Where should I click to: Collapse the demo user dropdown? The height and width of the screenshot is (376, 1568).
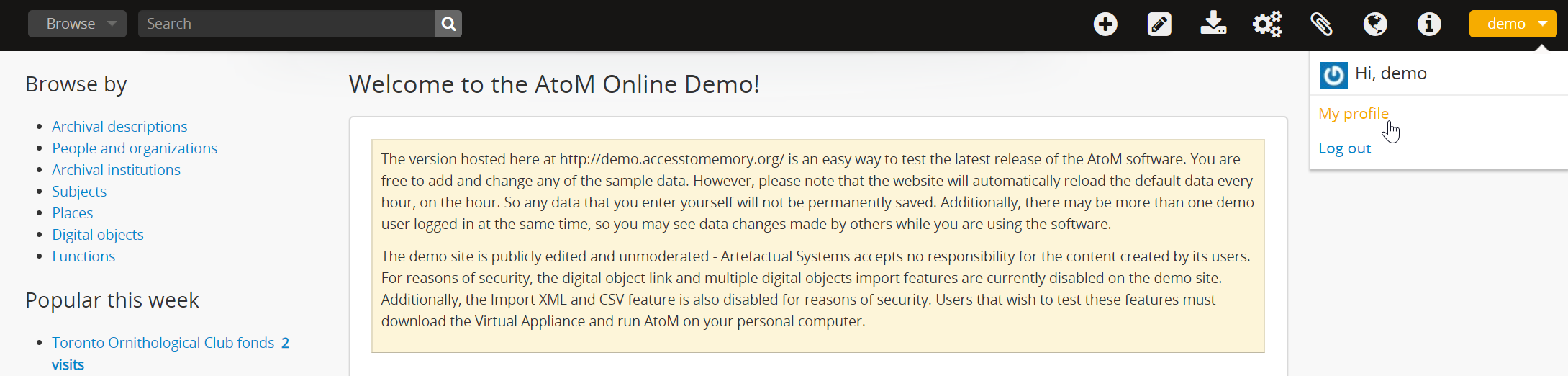click(x=1513, y=24)
